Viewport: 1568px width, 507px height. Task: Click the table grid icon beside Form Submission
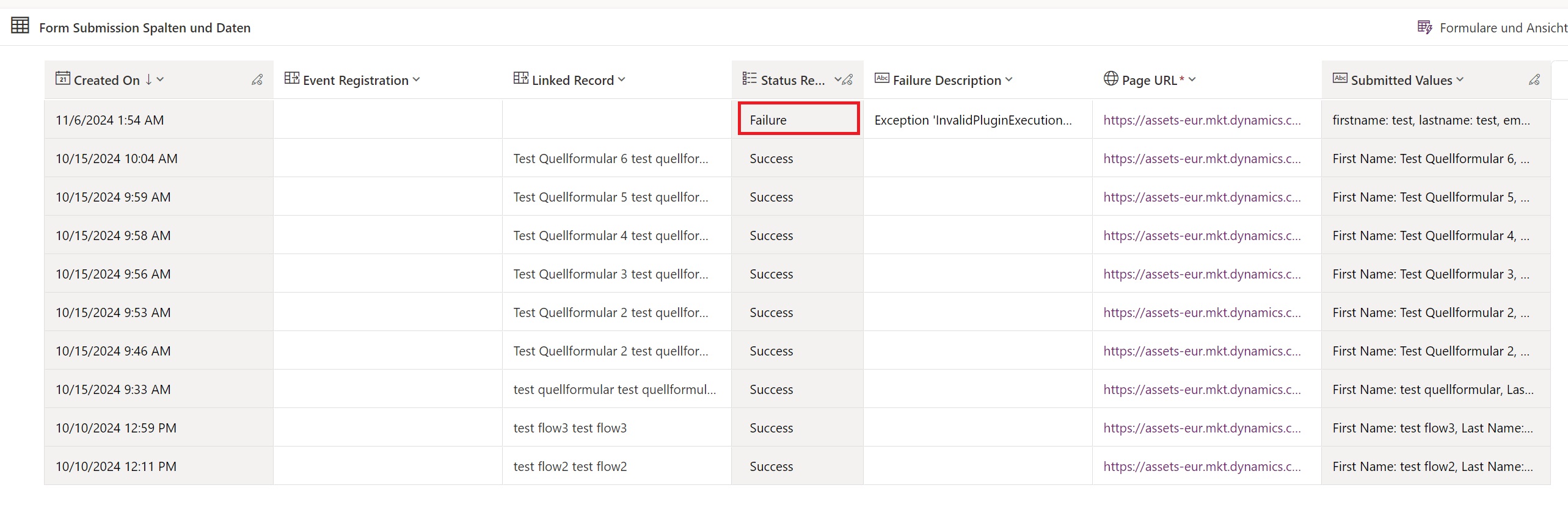20,26
